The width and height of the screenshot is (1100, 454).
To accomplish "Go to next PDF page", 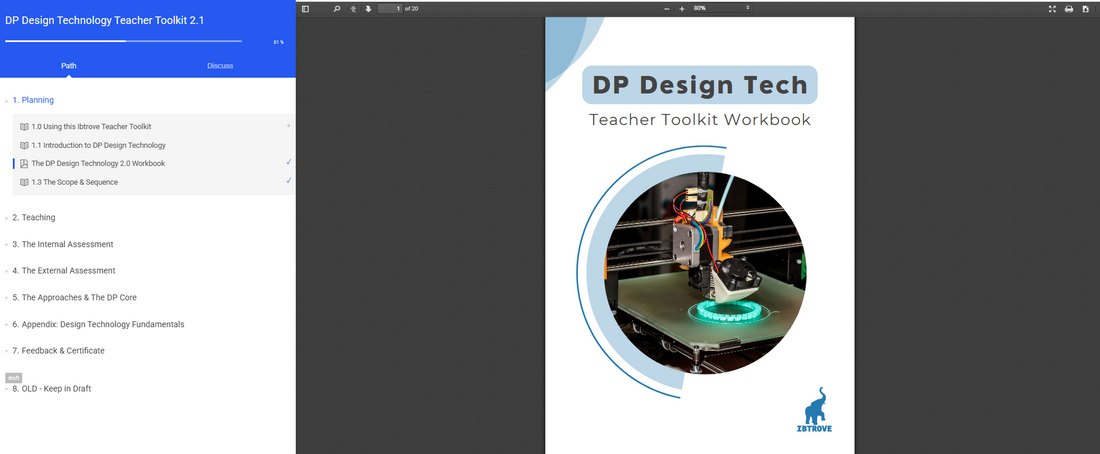I will pyautogui.click(x=368, y=9).
